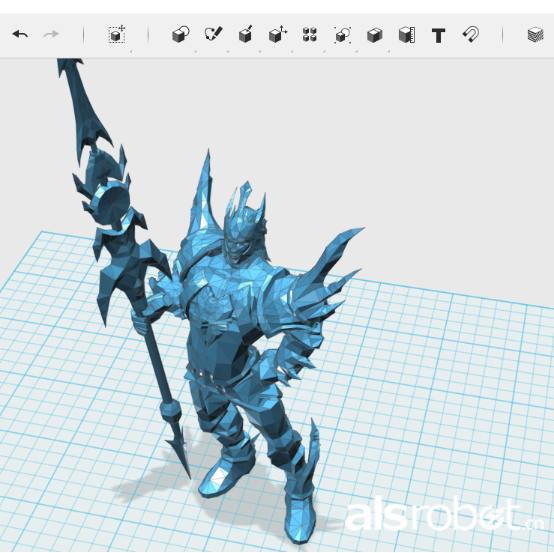This screenshot has width=554, height=553.
Task: Activate the Measure ruler tool
Action: (x=407, y=35)
